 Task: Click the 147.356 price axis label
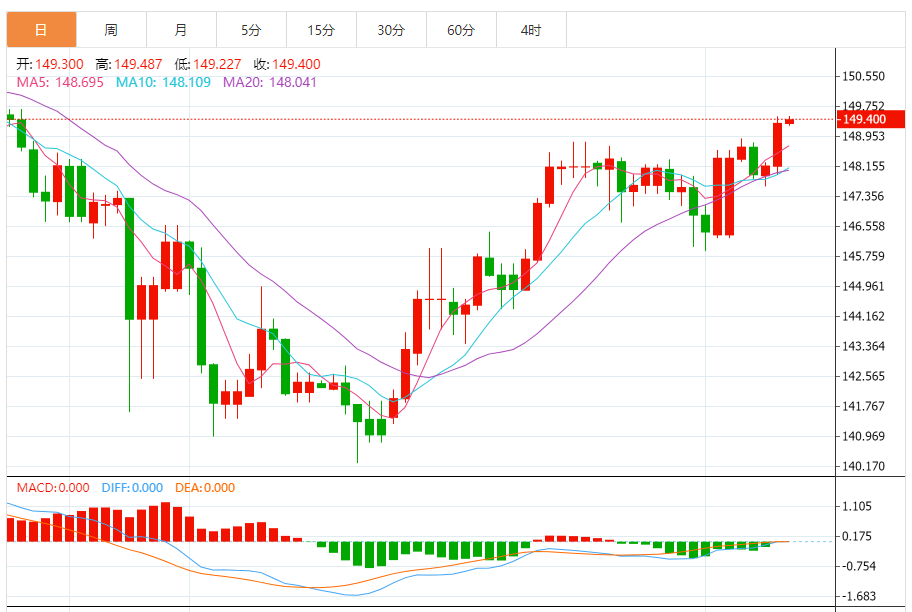coord(863,196)
